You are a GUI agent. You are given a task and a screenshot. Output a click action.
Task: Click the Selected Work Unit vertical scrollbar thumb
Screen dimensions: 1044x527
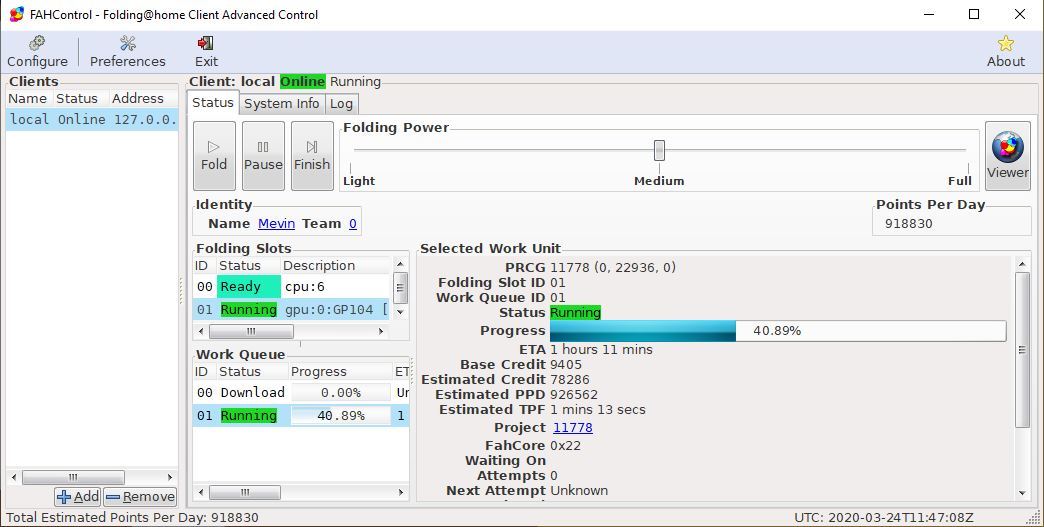pyautogui.click(x=1023, y=349)
